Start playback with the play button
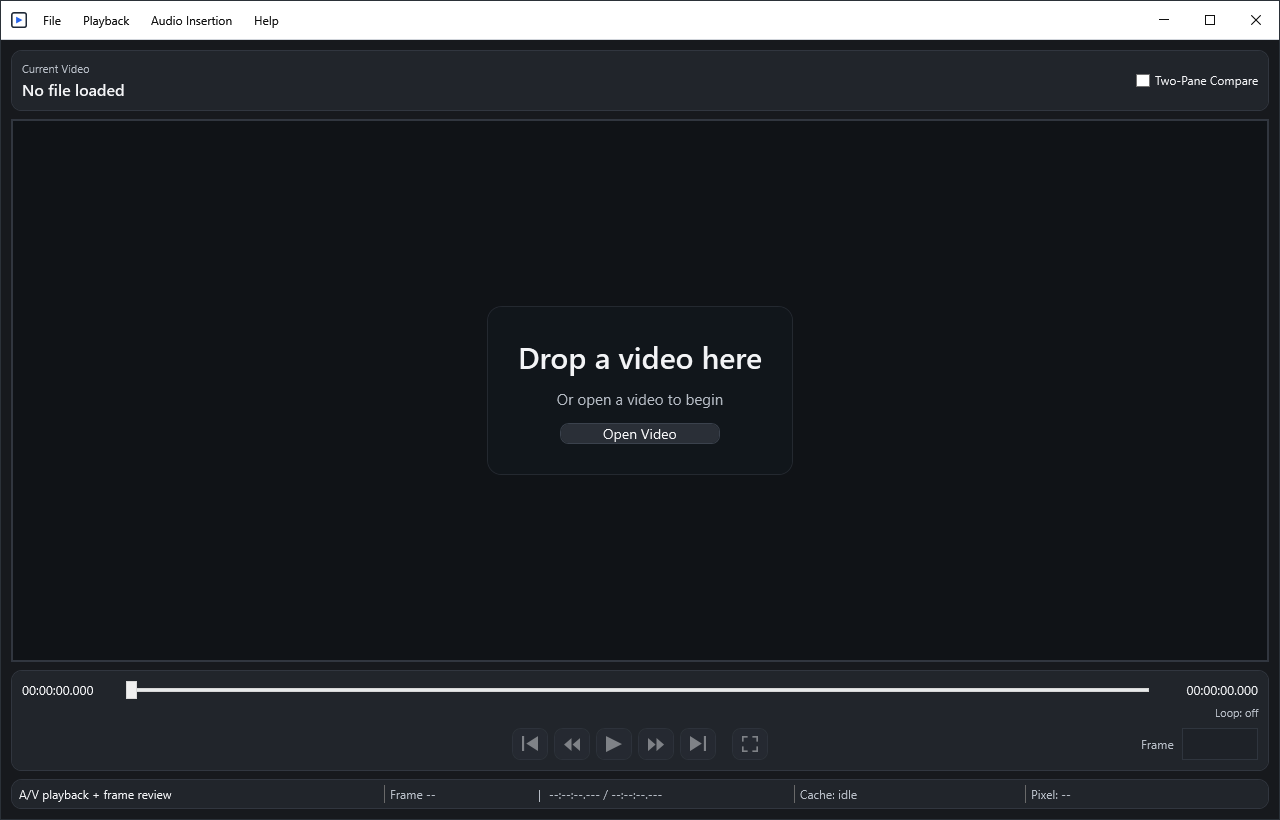 pyautogui.click(x=614, y=744)
